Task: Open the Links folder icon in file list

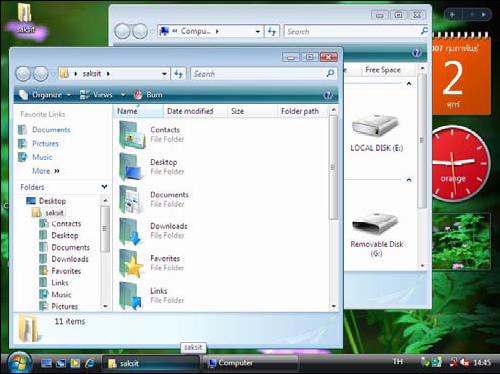Action: (x=132, y=296)
